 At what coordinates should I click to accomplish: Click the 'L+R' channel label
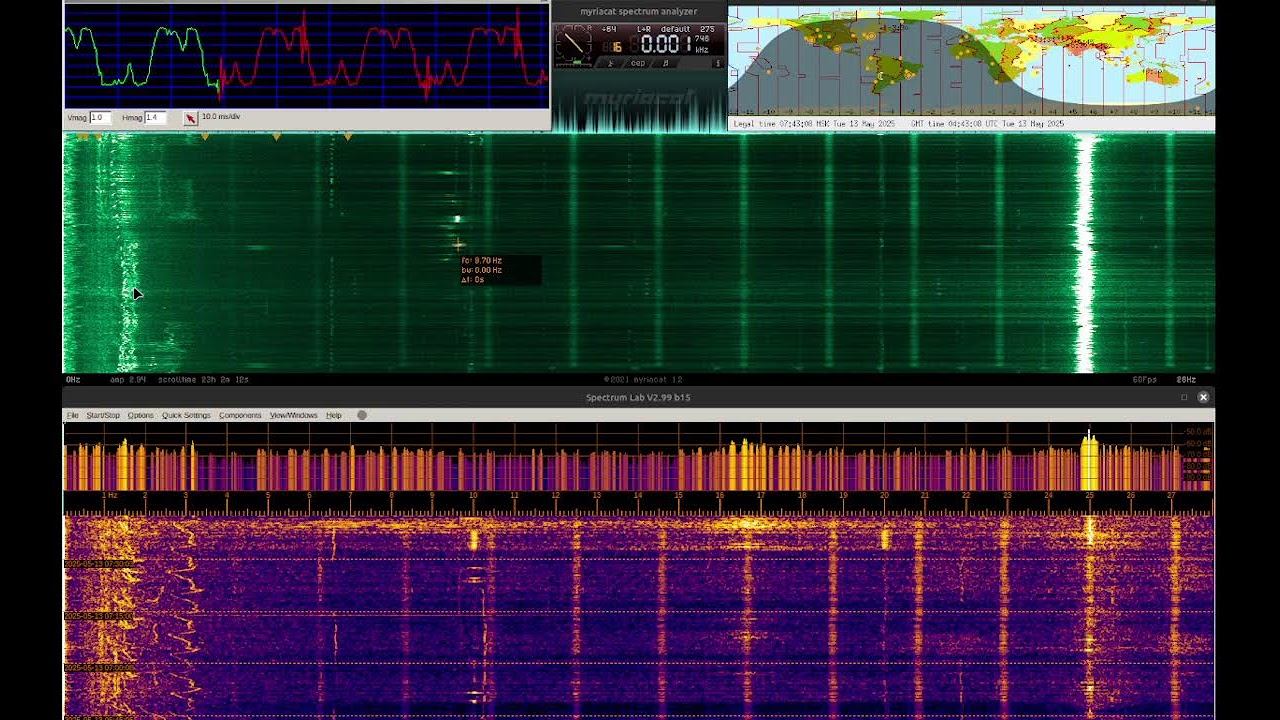(x=644, y=29)
